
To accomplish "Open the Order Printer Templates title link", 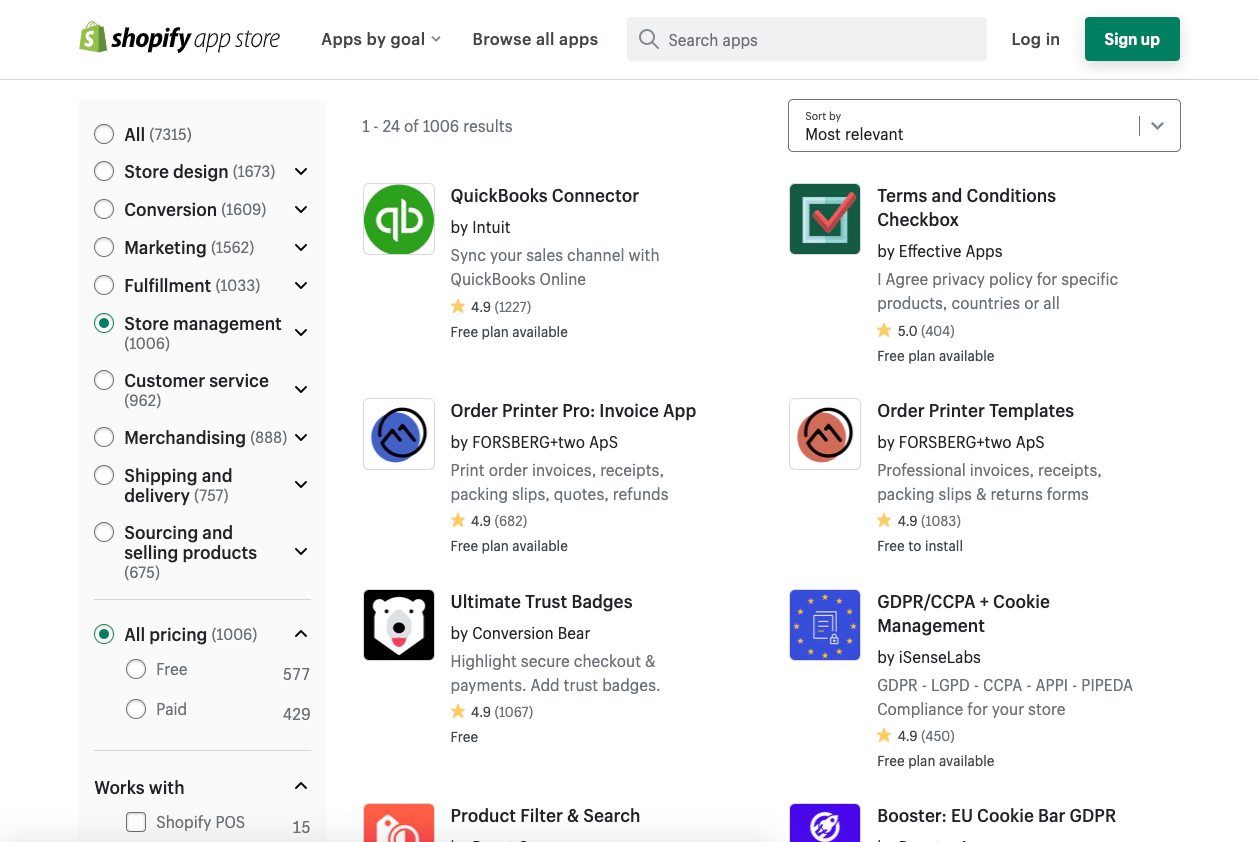I will (975, 411).
